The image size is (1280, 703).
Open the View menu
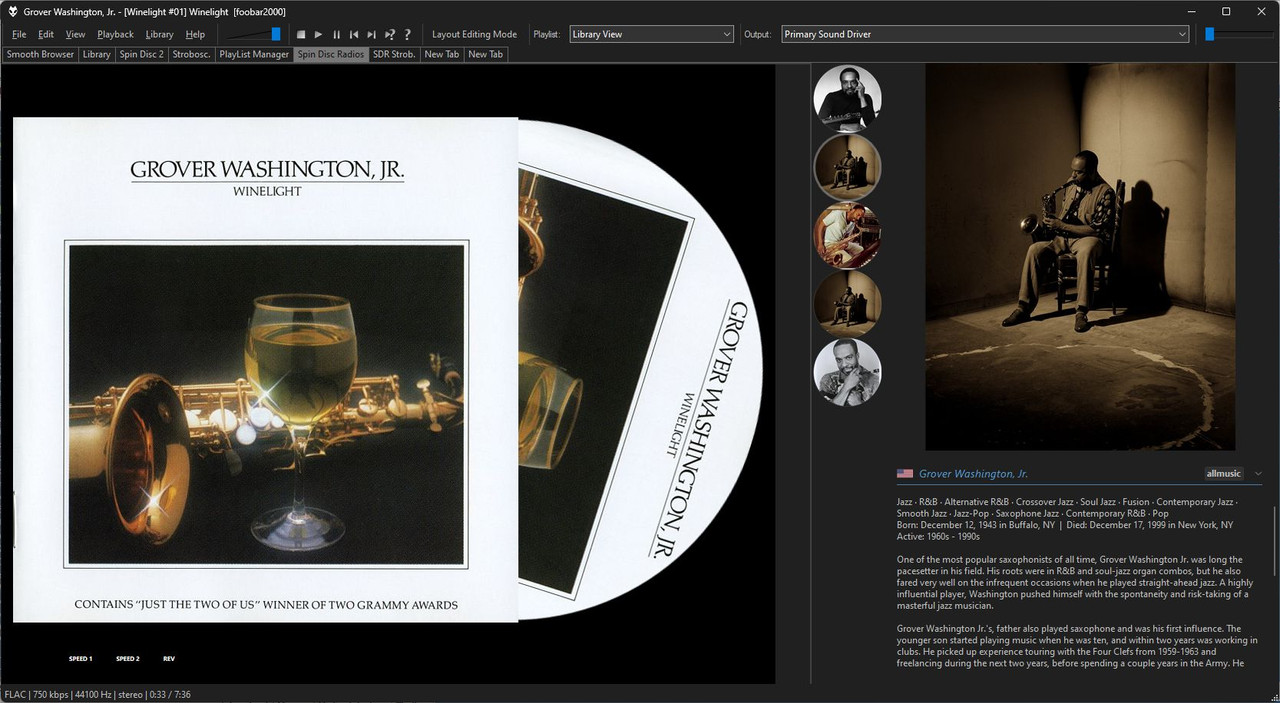point(75,34)
